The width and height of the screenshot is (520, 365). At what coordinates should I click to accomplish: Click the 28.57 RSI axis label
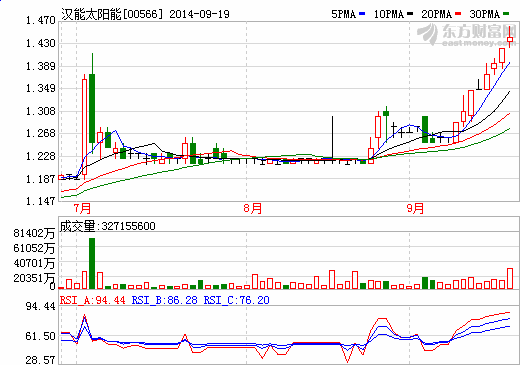pos(41,360)
